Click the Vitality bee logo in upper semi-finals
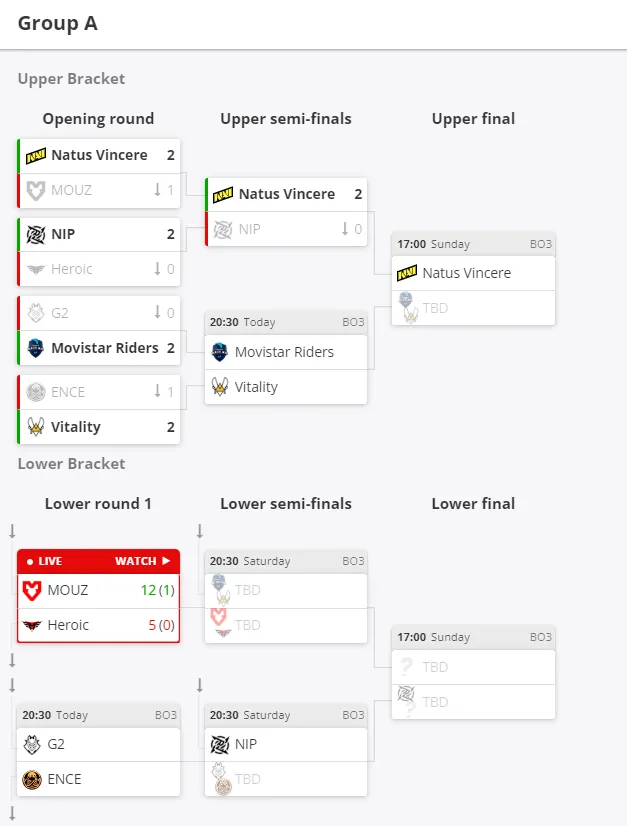627x826 pixels. pos(220,387)
